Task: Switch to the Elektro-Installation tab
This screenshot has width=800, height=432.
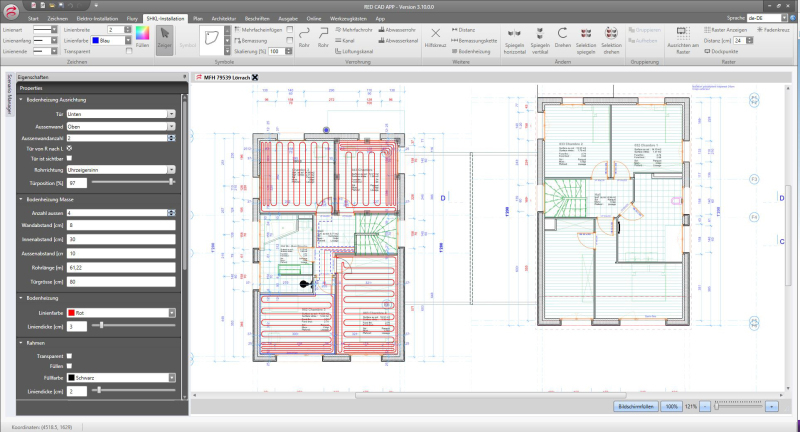Action: [97, 18]
